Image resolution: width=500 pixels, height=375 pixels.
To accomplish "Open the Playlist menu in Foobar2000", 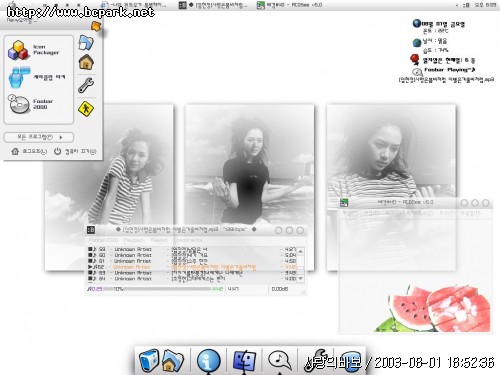I will coord(159,240).
